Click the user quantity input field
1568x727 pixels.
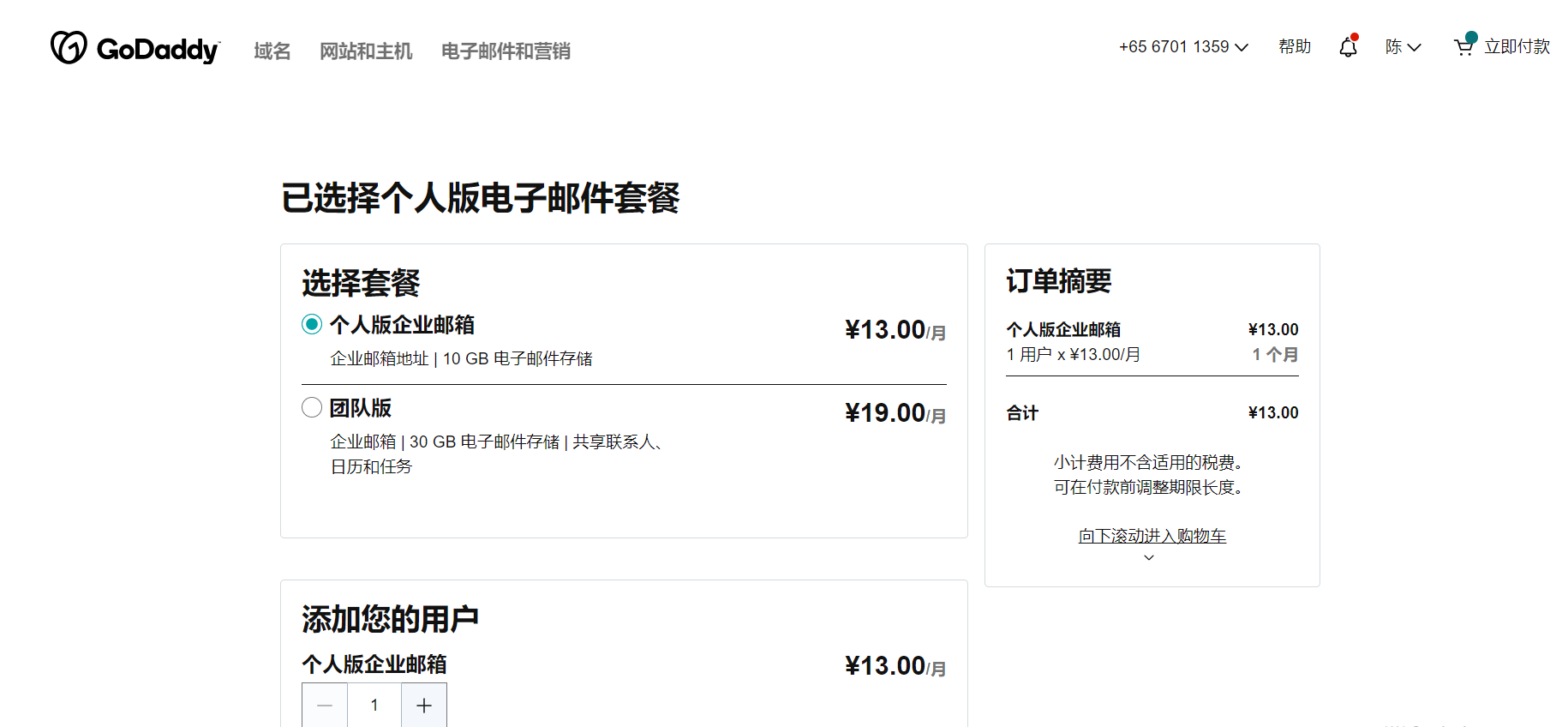coord(374,706)
